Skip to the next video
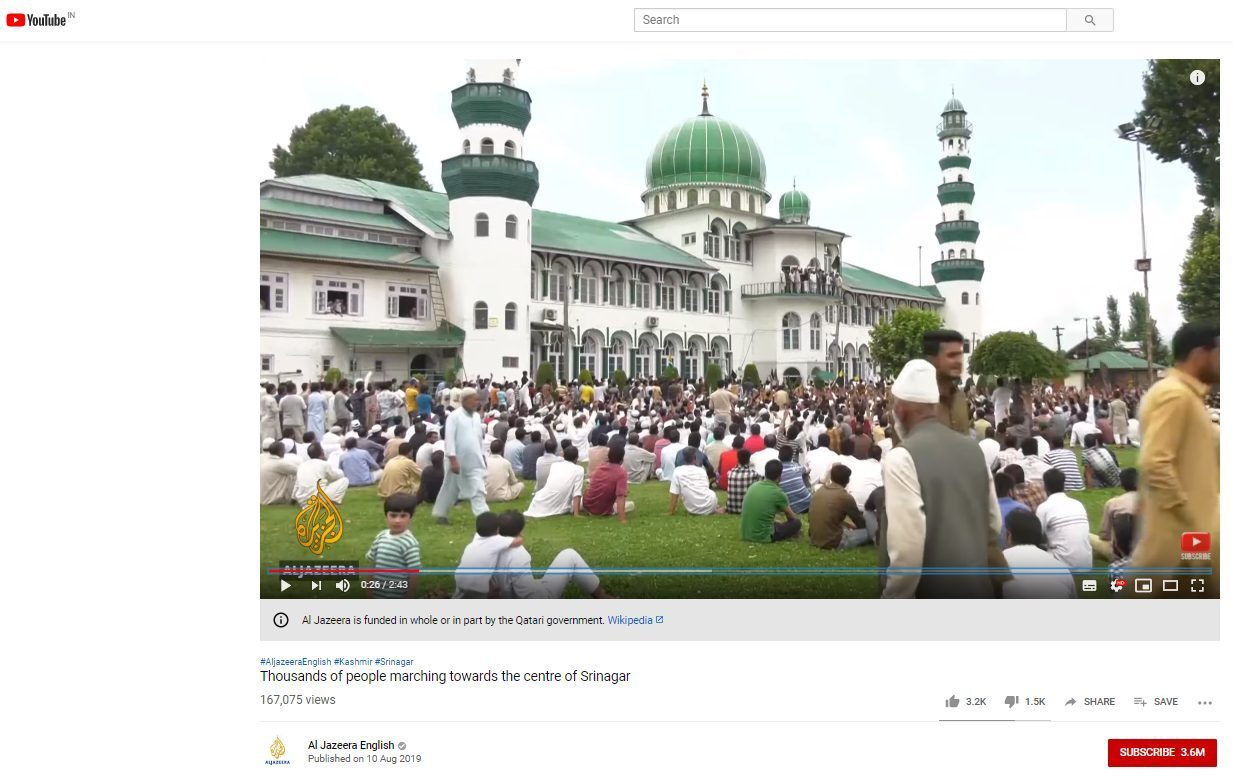Viewport: 1233px width, 776px height. (316, 586)
